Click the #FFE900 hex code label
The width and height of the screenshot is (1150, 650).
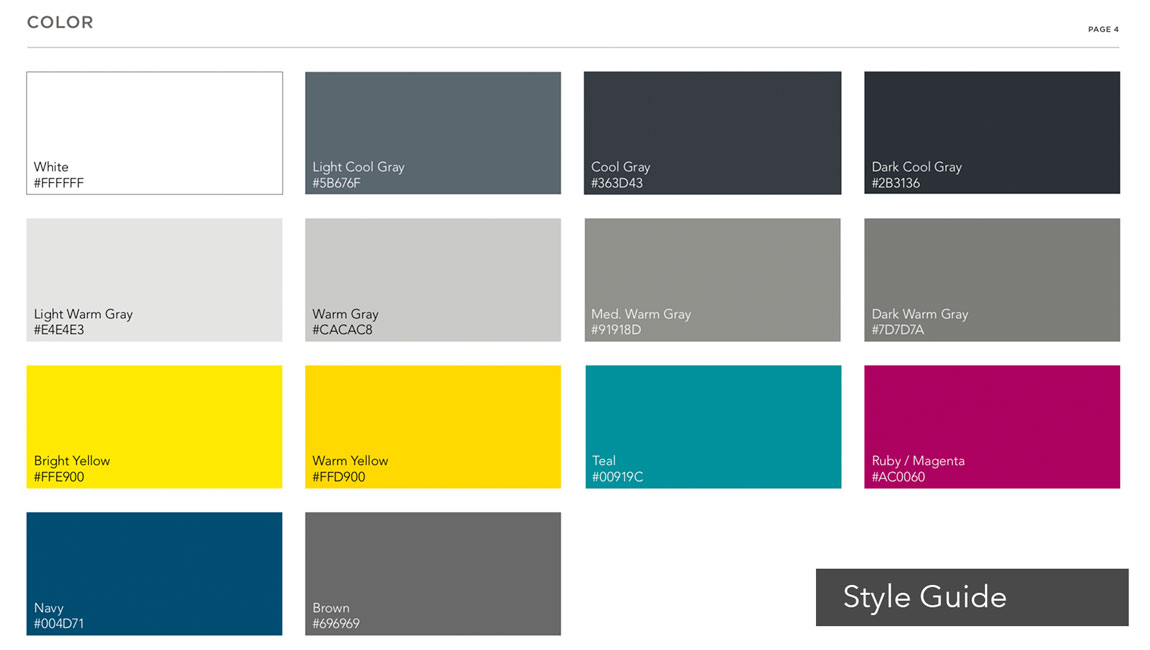pos(59,477)
